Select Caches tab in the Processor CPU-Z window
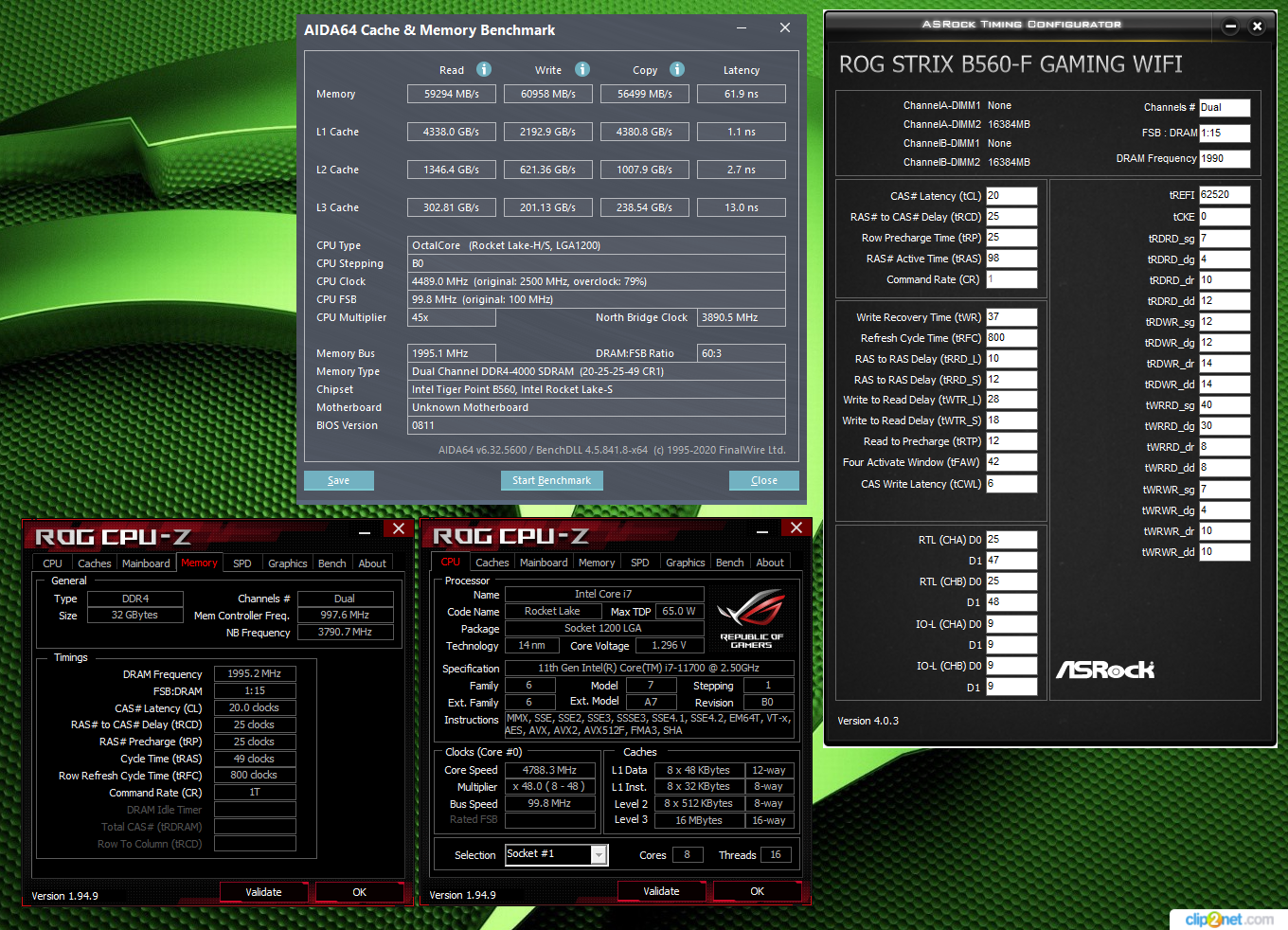The height and width of the screenshot is (930, 1288). coord(492,563)
